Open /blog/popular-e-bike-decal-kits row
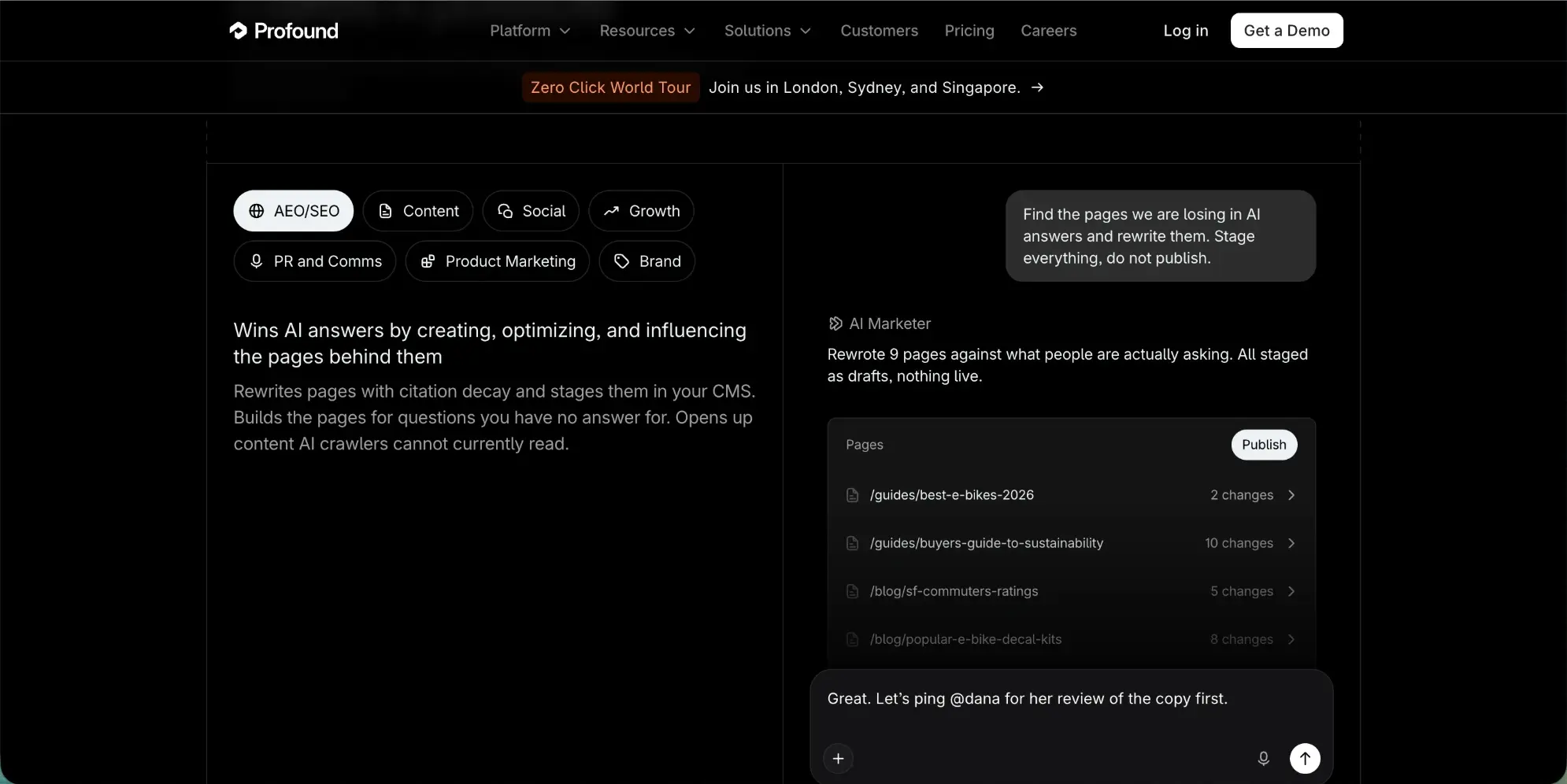The width and height of the screenshot is (1567, 784). (x=1071, y=639)
